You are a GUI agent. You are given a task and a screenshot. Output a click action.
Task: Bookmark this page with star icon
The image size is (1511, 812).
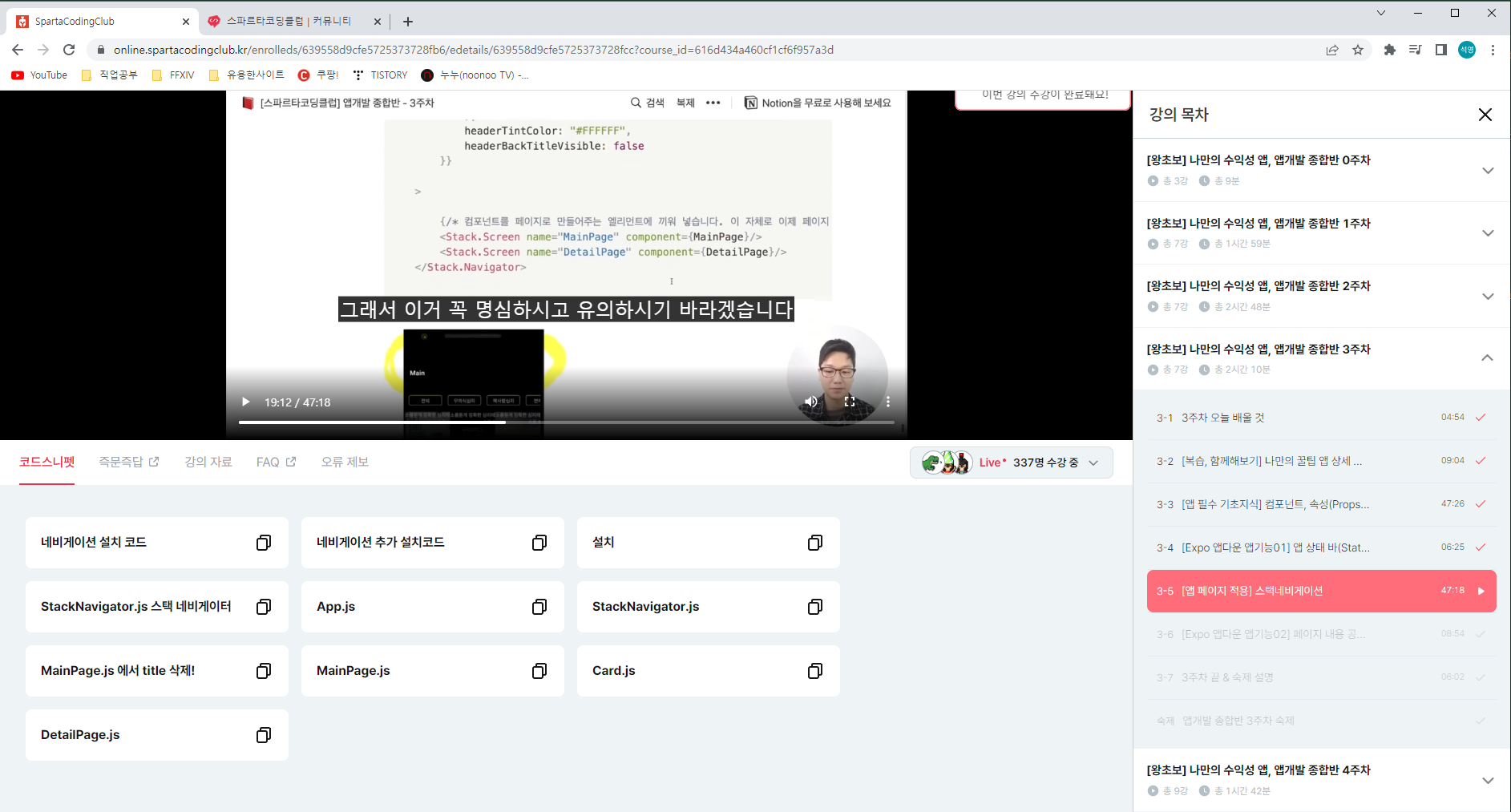1358,50
